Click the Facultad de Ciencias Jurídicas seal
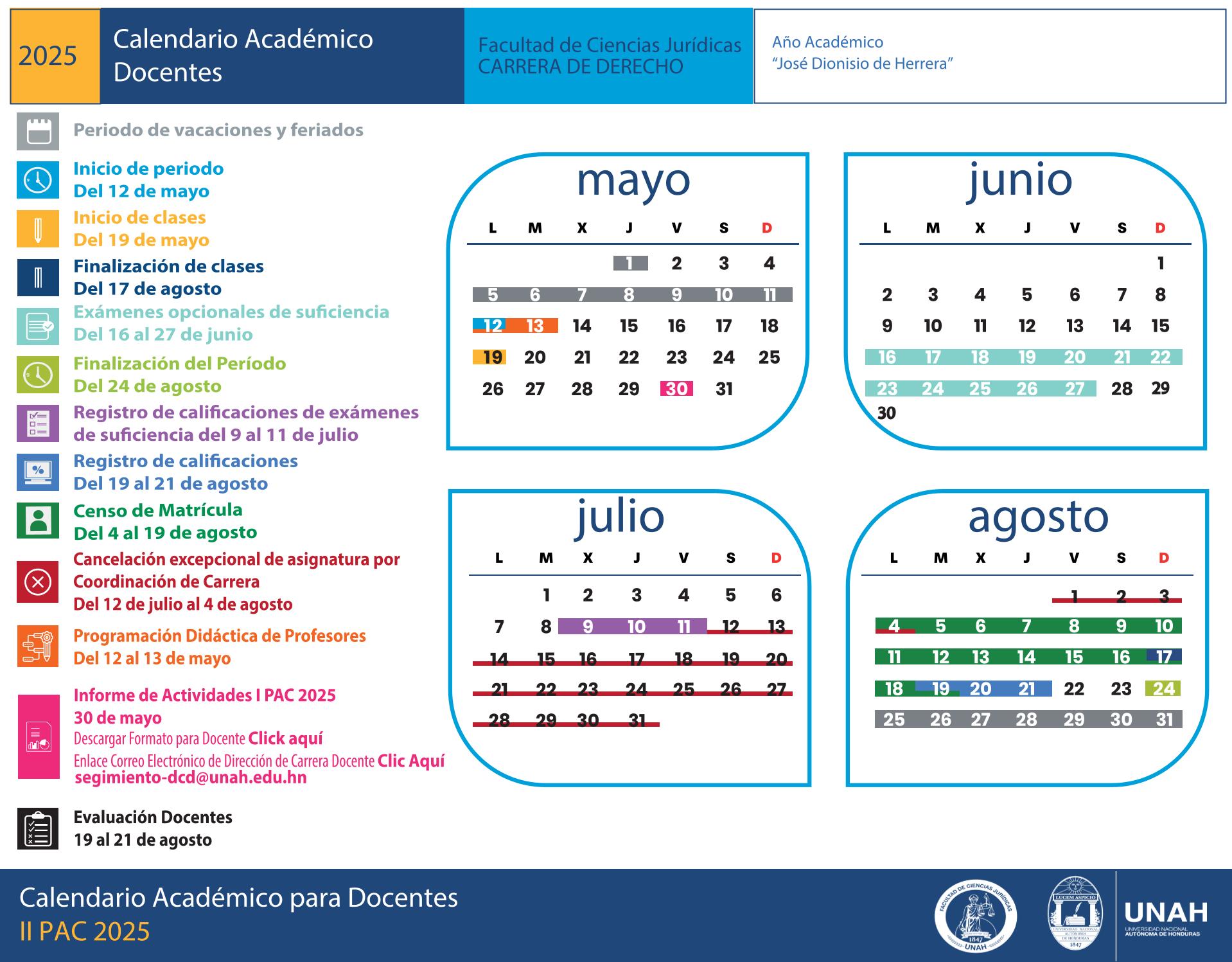Viewport: 1232px width, 962px height. tap(975, 916)
